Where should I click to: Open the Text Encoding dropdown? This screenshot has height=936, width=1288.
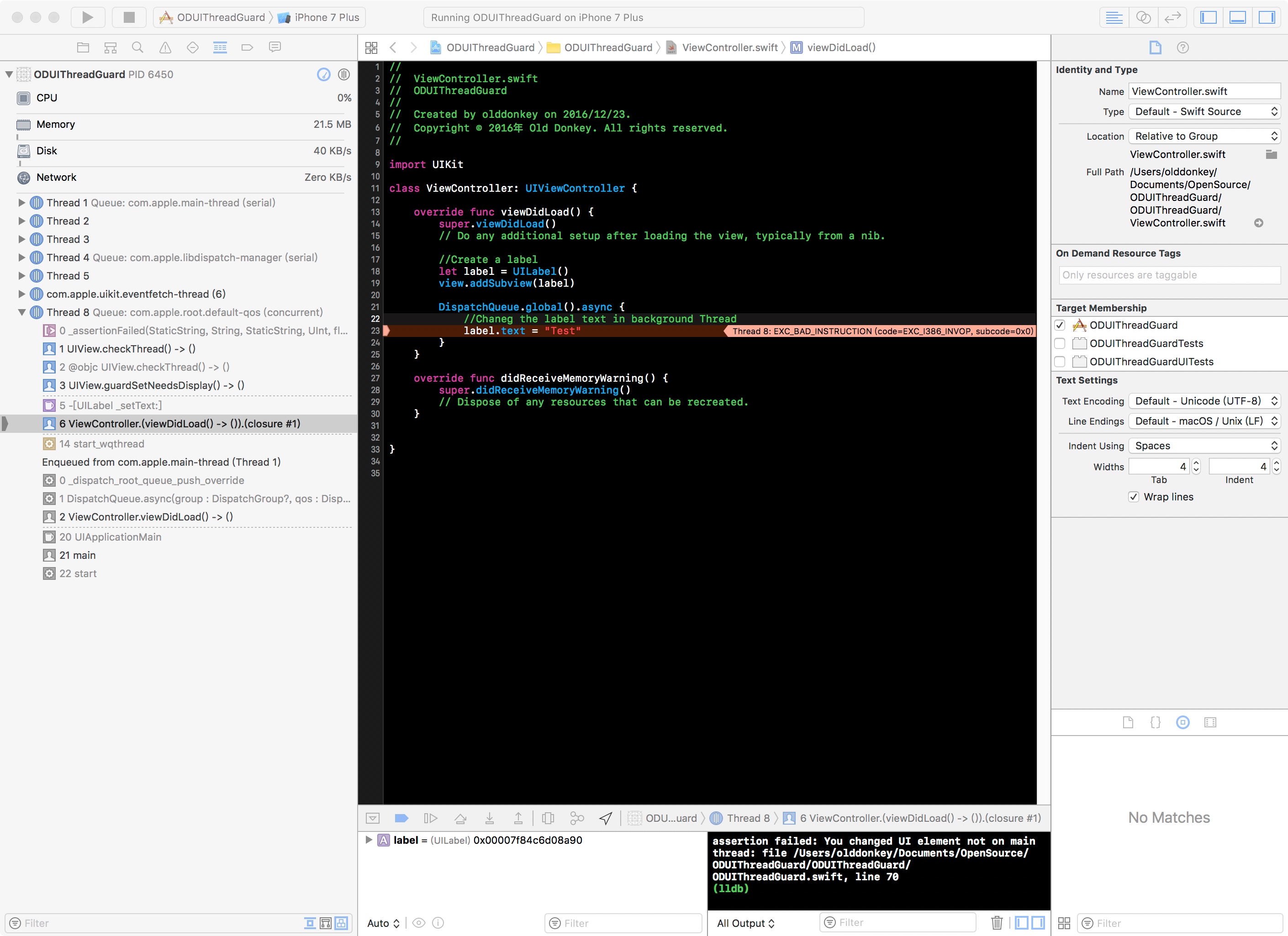(1204, 401)
